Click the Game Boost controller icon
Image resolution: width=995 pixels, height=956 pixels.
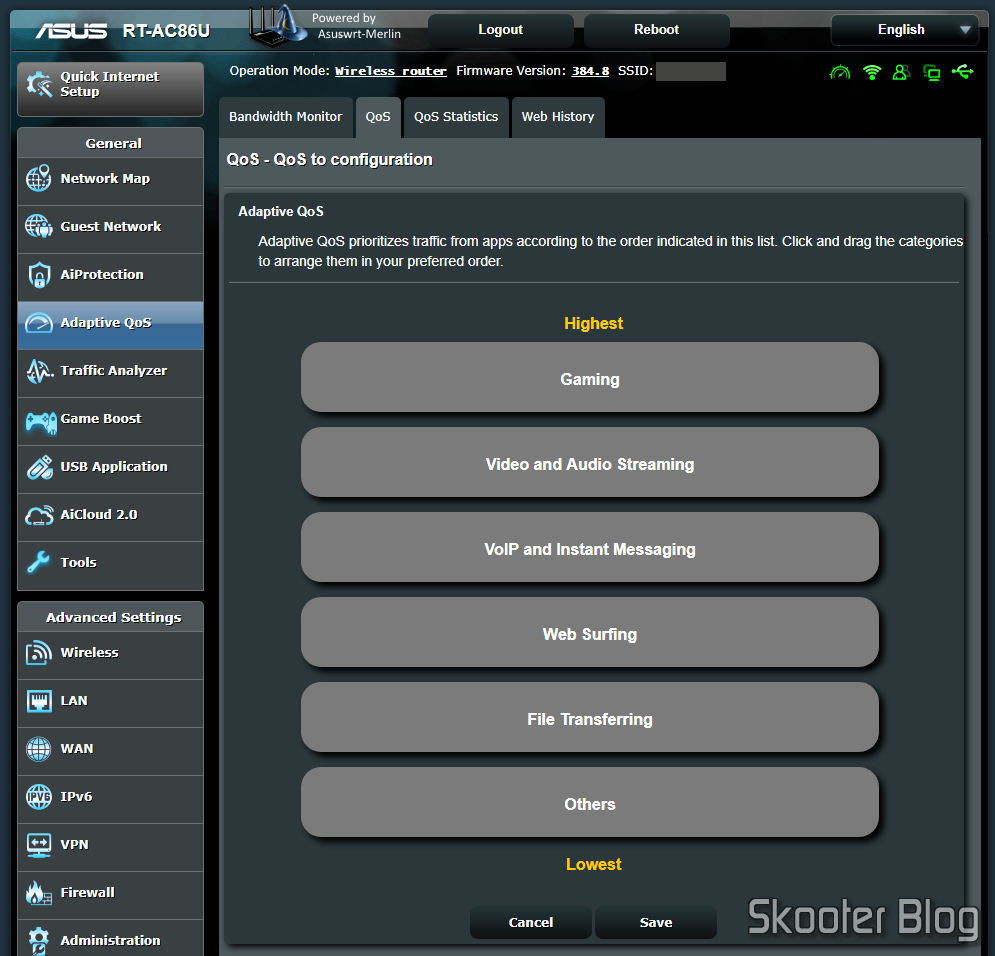(41, 421)
